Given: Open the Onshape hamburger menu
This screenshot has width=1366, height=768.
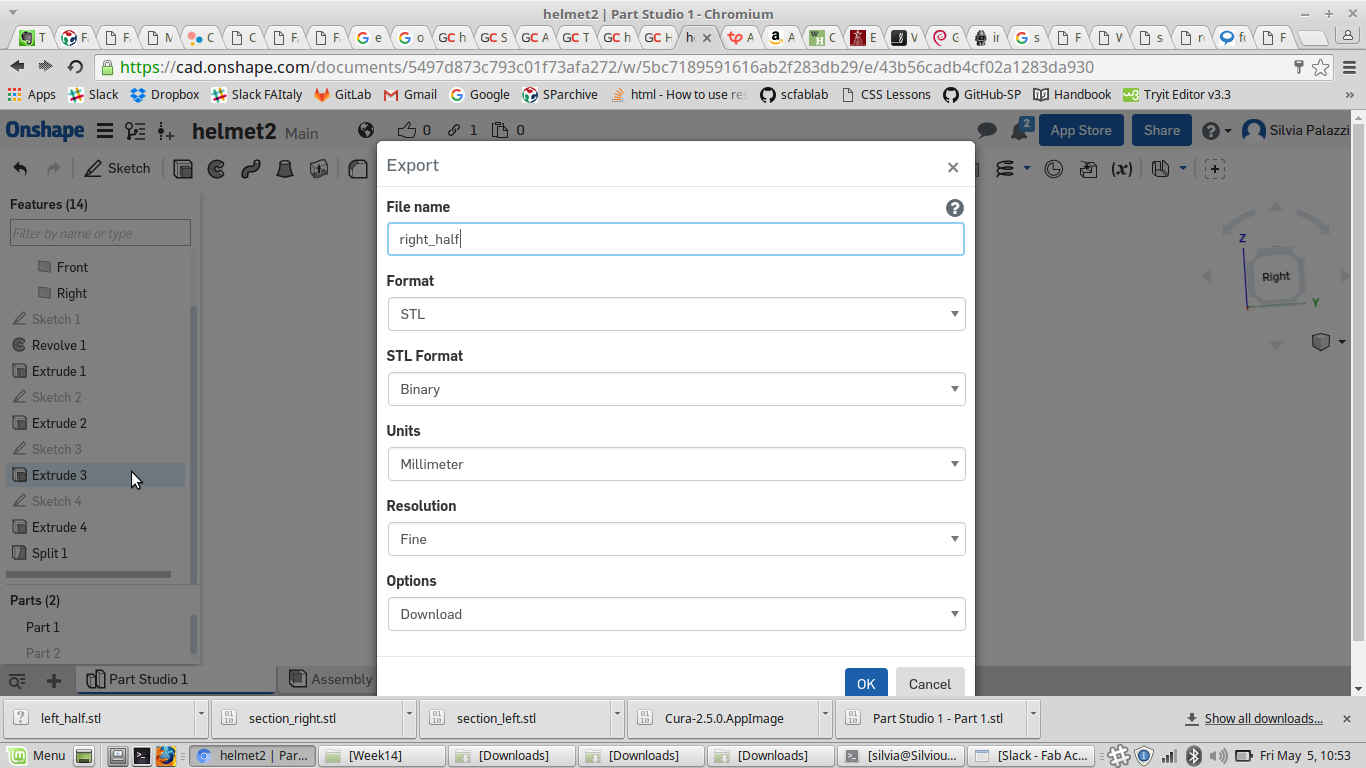Looking at the screenshot, I should pyautogui.click(x=104, y=131).
